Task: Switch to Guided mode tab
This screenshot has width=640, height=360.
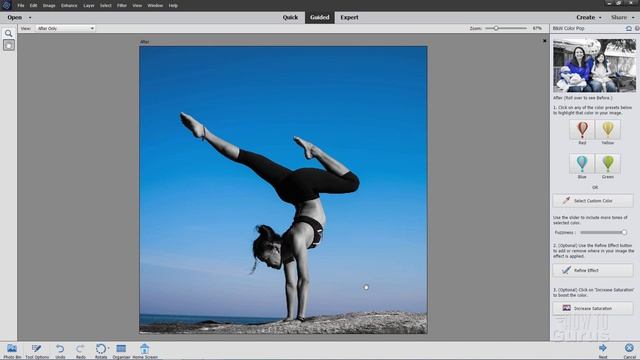Action: (x=320, y=18)
